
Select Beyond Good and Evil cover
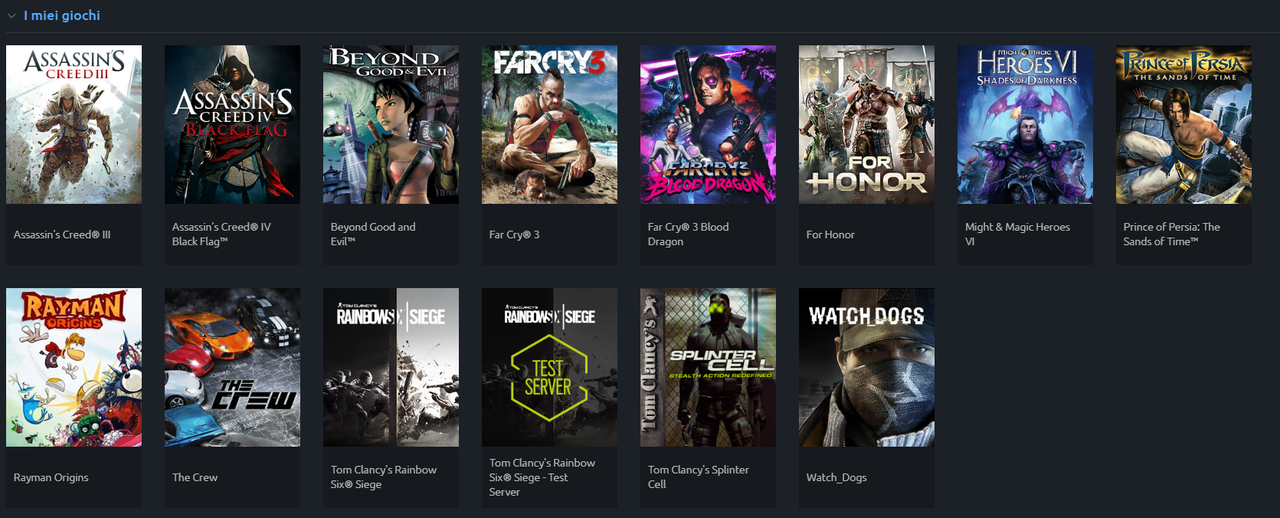[391, 125]
